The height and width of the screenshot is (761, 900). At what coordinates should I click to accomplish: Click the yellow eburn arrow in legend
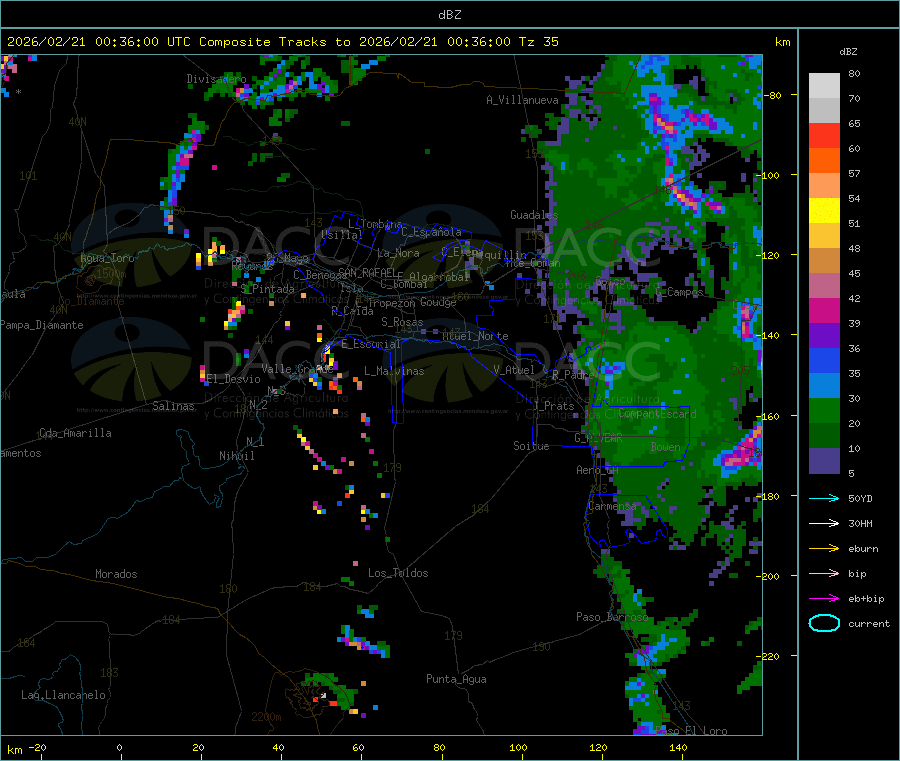(824, 549)
